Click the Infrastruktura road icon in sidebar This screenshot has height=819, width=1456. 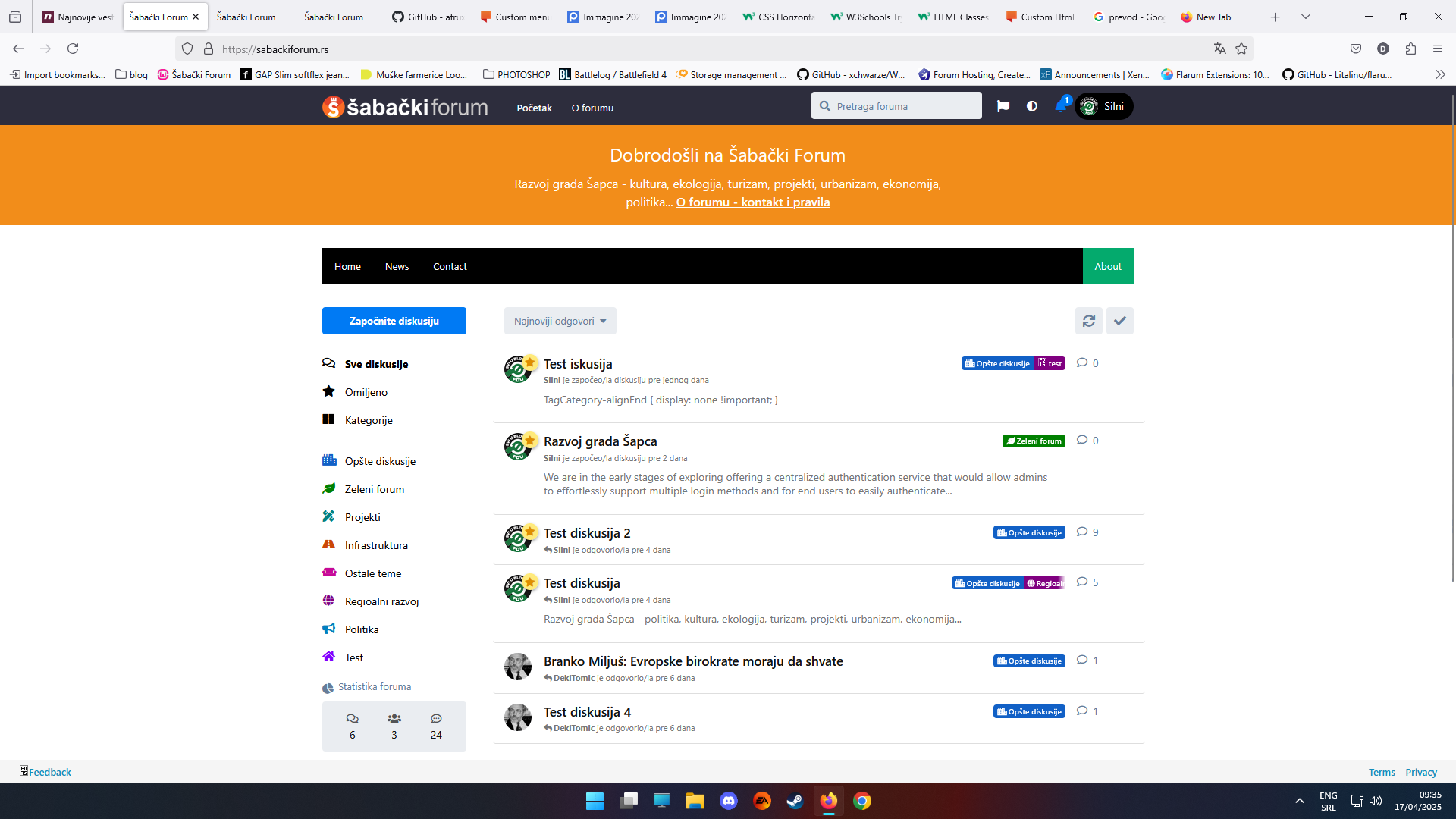pos(328,544)
